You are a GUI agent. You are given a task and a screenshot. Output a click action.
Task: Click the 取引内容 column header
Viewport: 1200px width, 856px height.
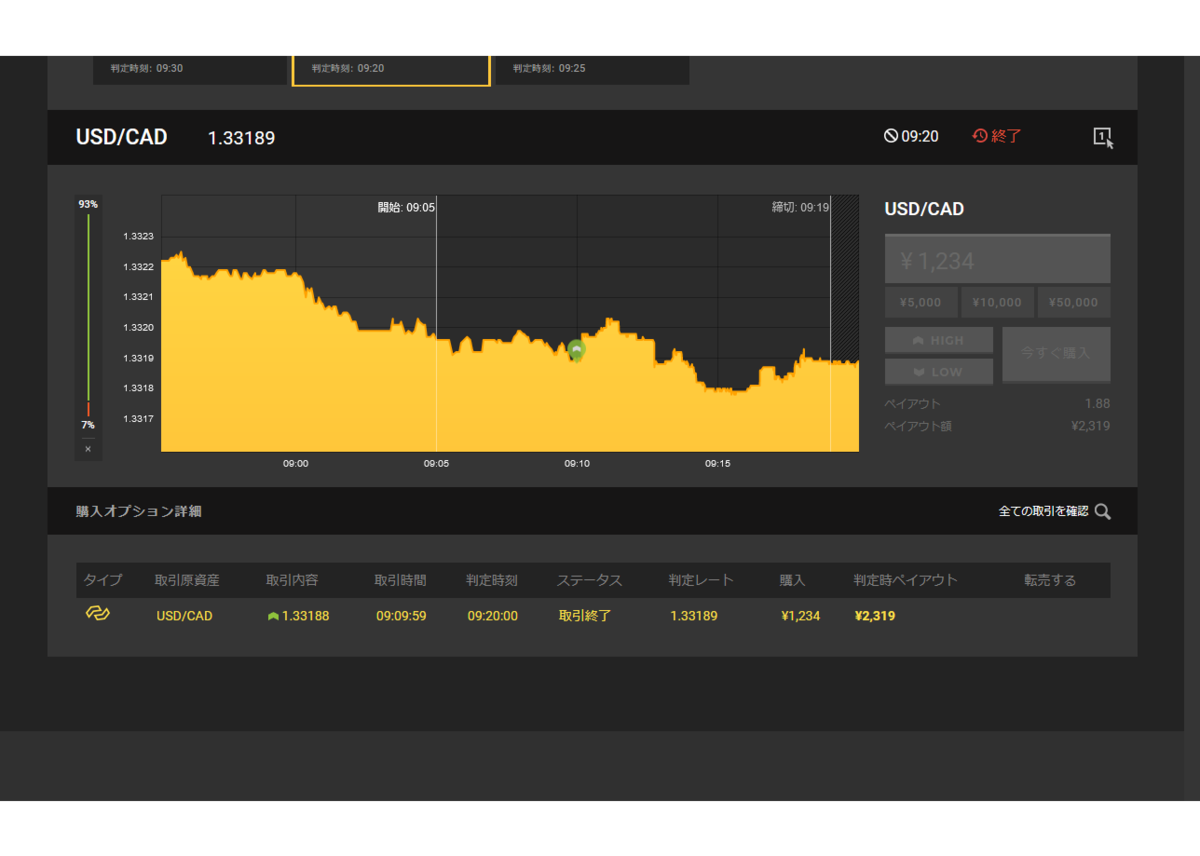pyautogui.click(x=292, y=580)
